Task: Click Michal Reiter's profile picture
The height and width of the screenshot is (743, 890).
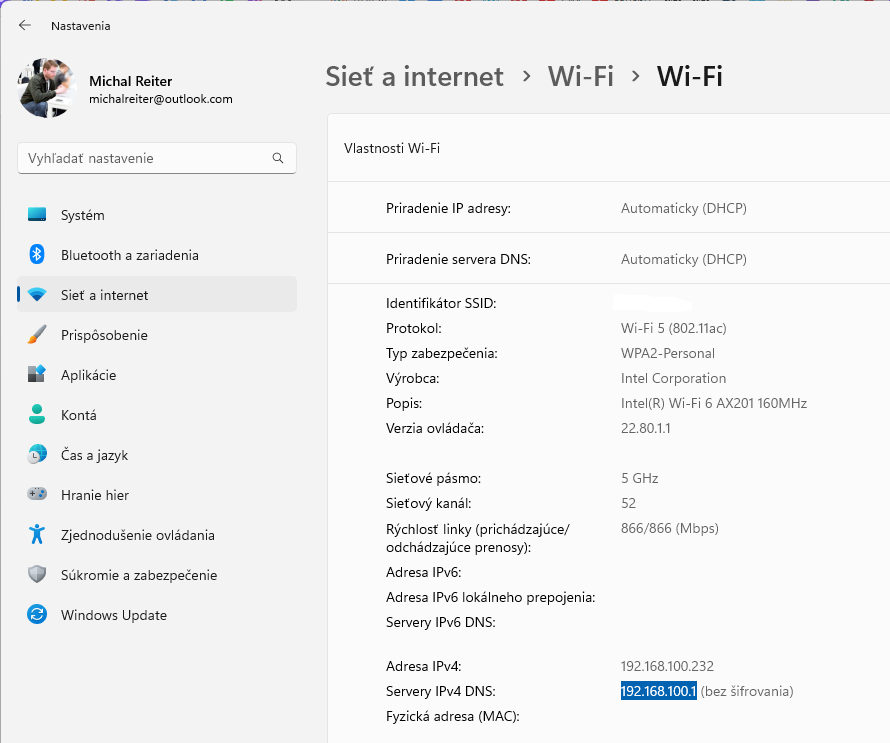Action: click(x=47, y=88)
